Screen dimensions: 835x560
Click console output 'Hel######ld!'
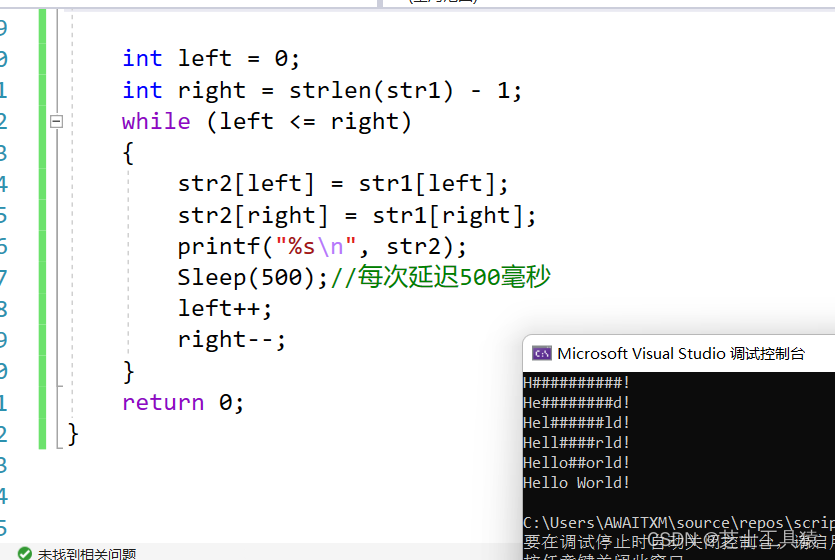tap(576, 423)
